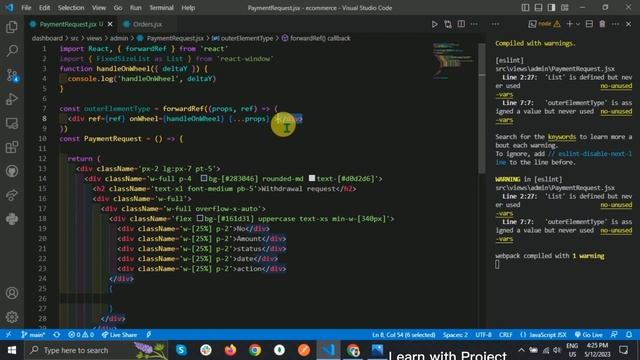Open remote window indicator in status bar
The image size is (640, 360).
(x=9, y=335)
